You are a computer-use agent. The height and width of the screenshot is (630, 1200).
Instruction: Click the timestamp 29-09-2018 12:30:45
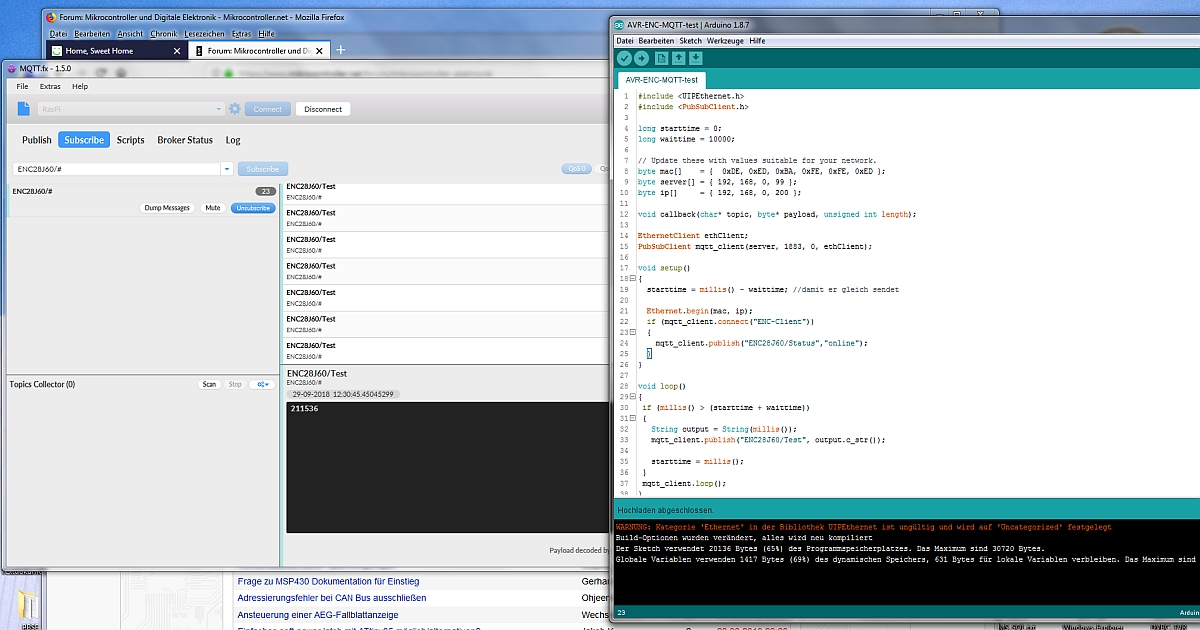point(343,394)
